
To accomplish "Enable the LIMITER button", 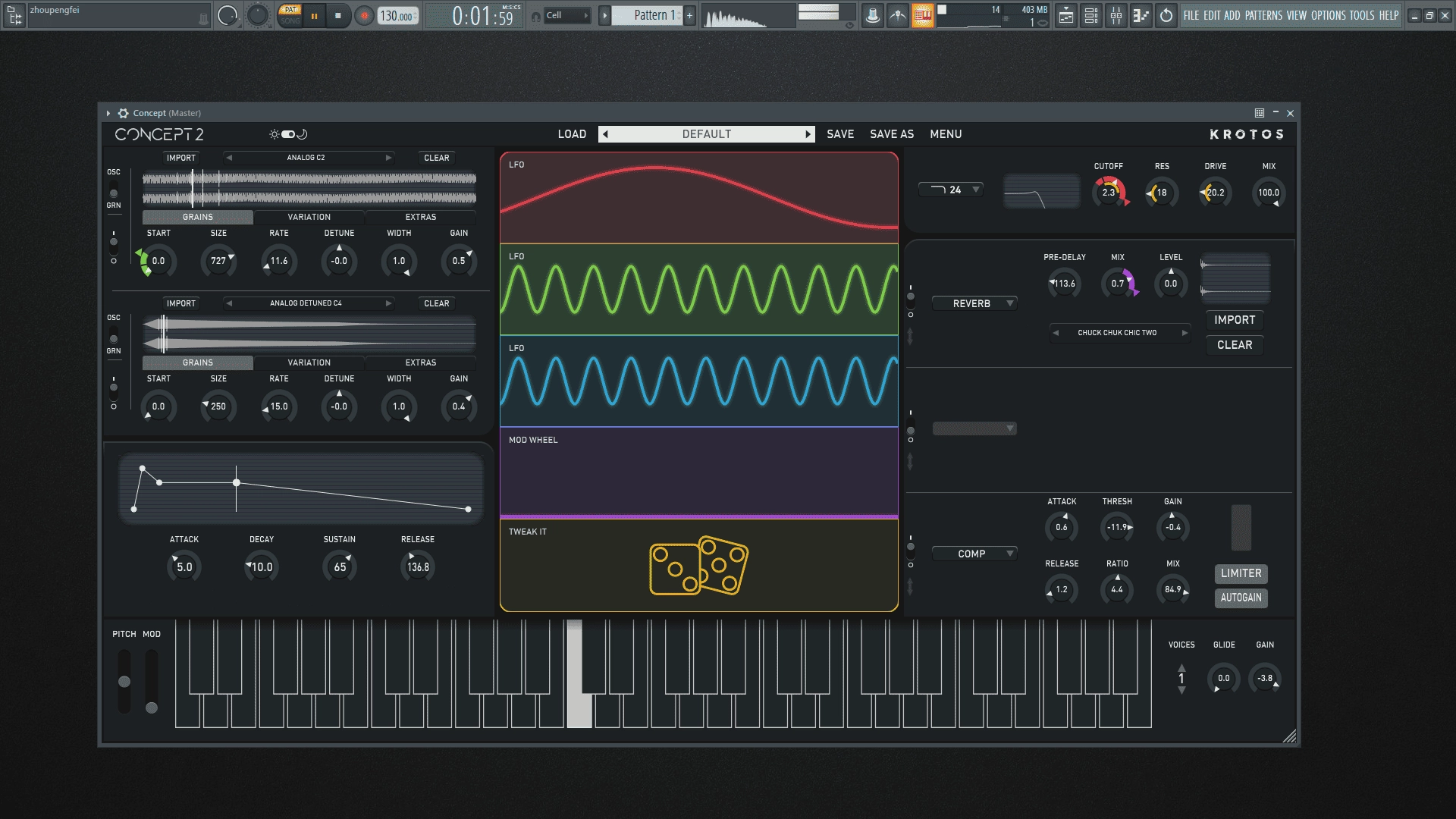I will 1241,573.
